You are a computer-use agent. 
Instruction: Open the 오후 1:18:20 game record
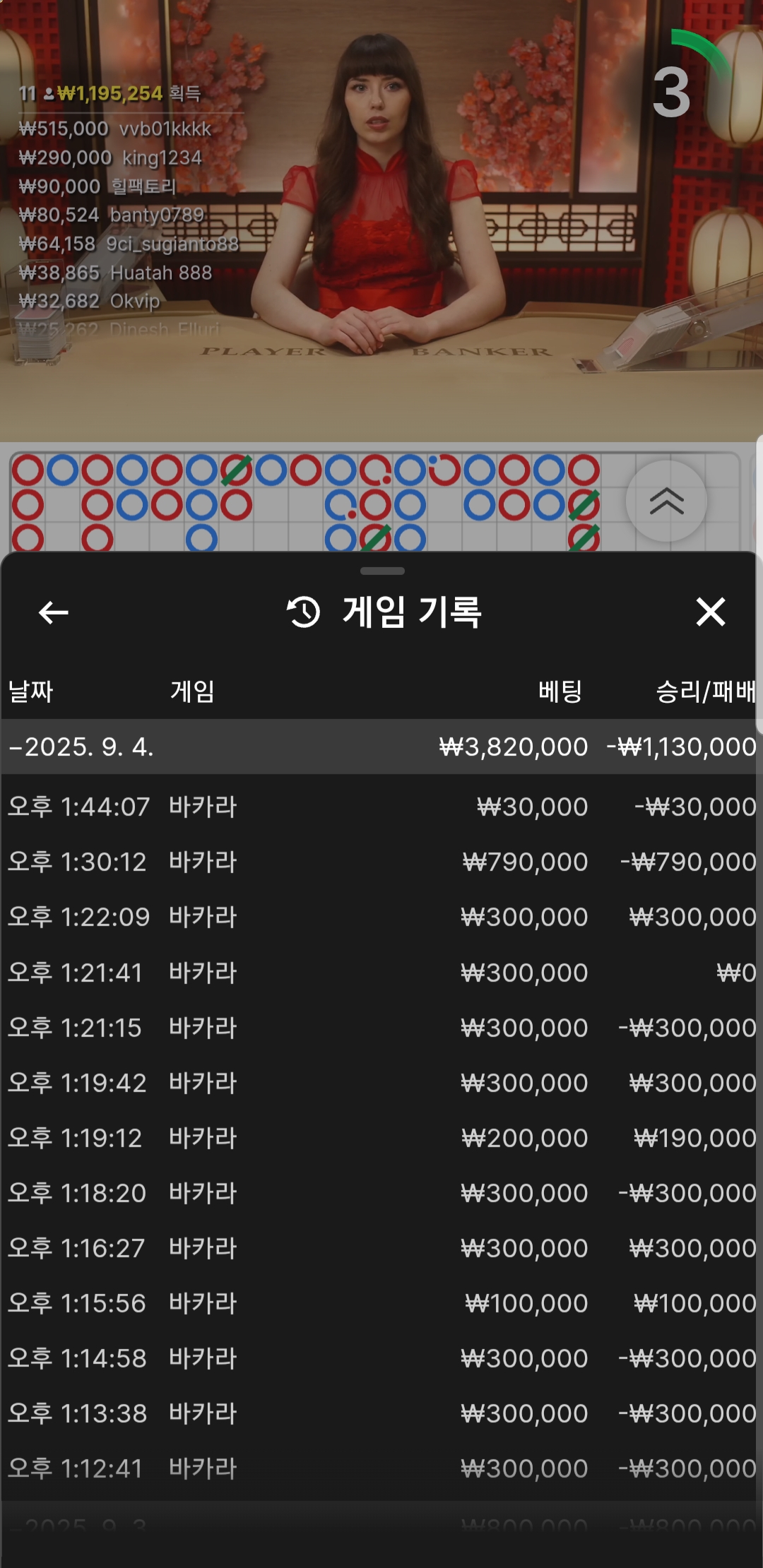point(381,1193)
